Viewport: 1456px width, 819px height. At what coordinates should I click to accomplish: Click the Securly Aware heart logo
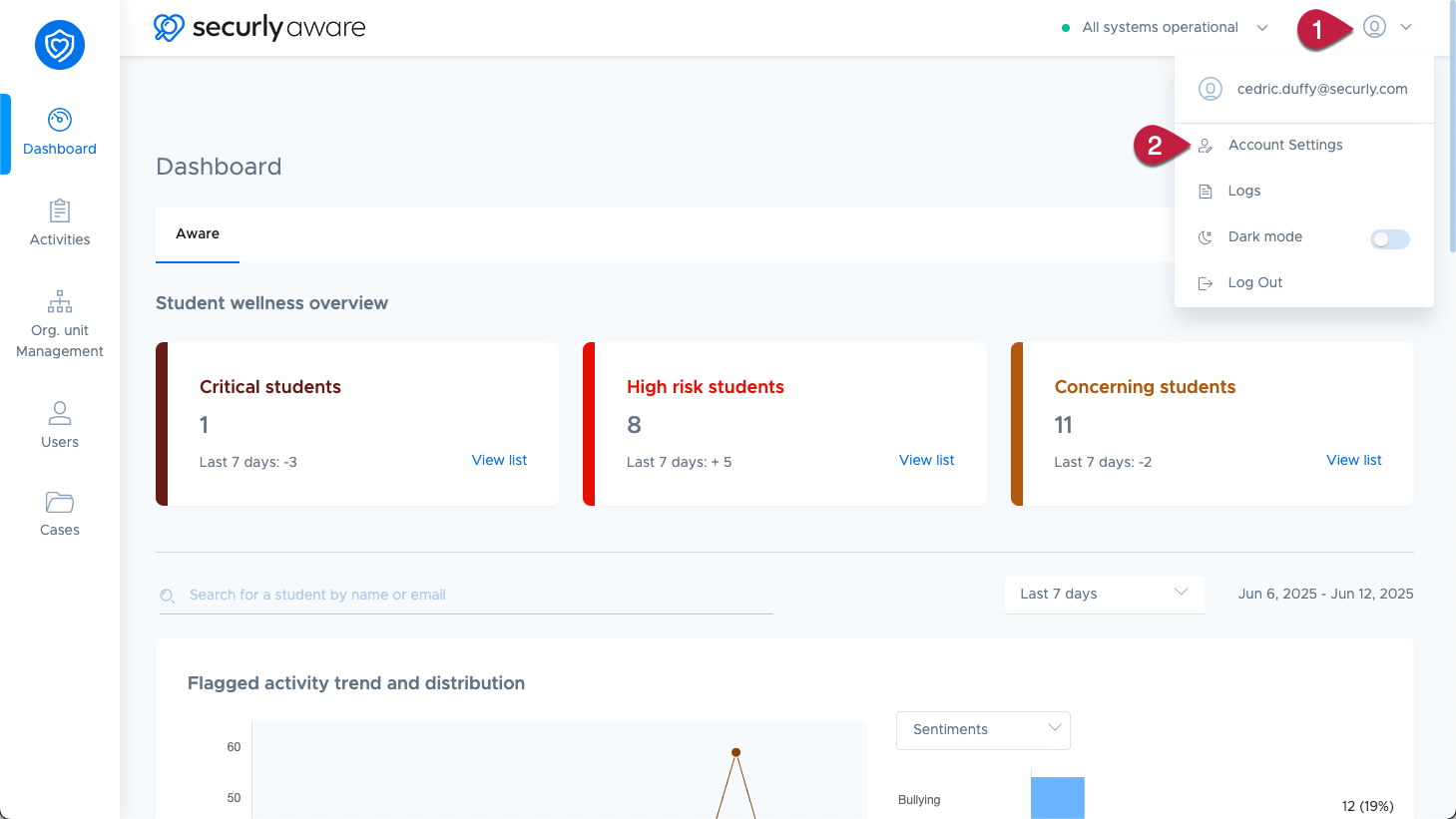pyautogui.click(x=169, y=27)
